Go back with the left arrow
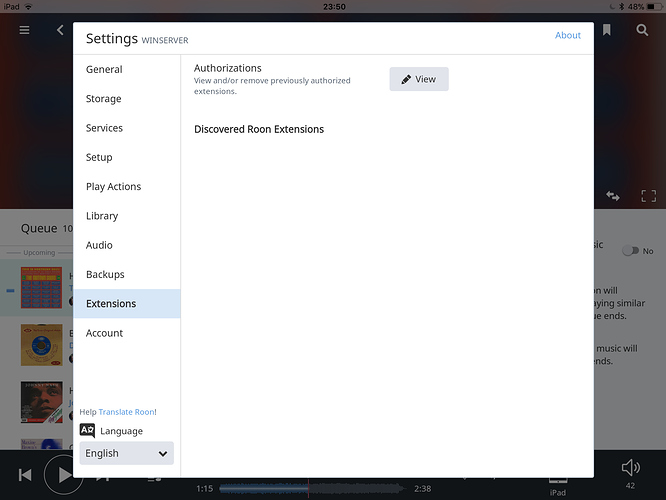The width and height of the screenshot is (666, 500). 60,30
